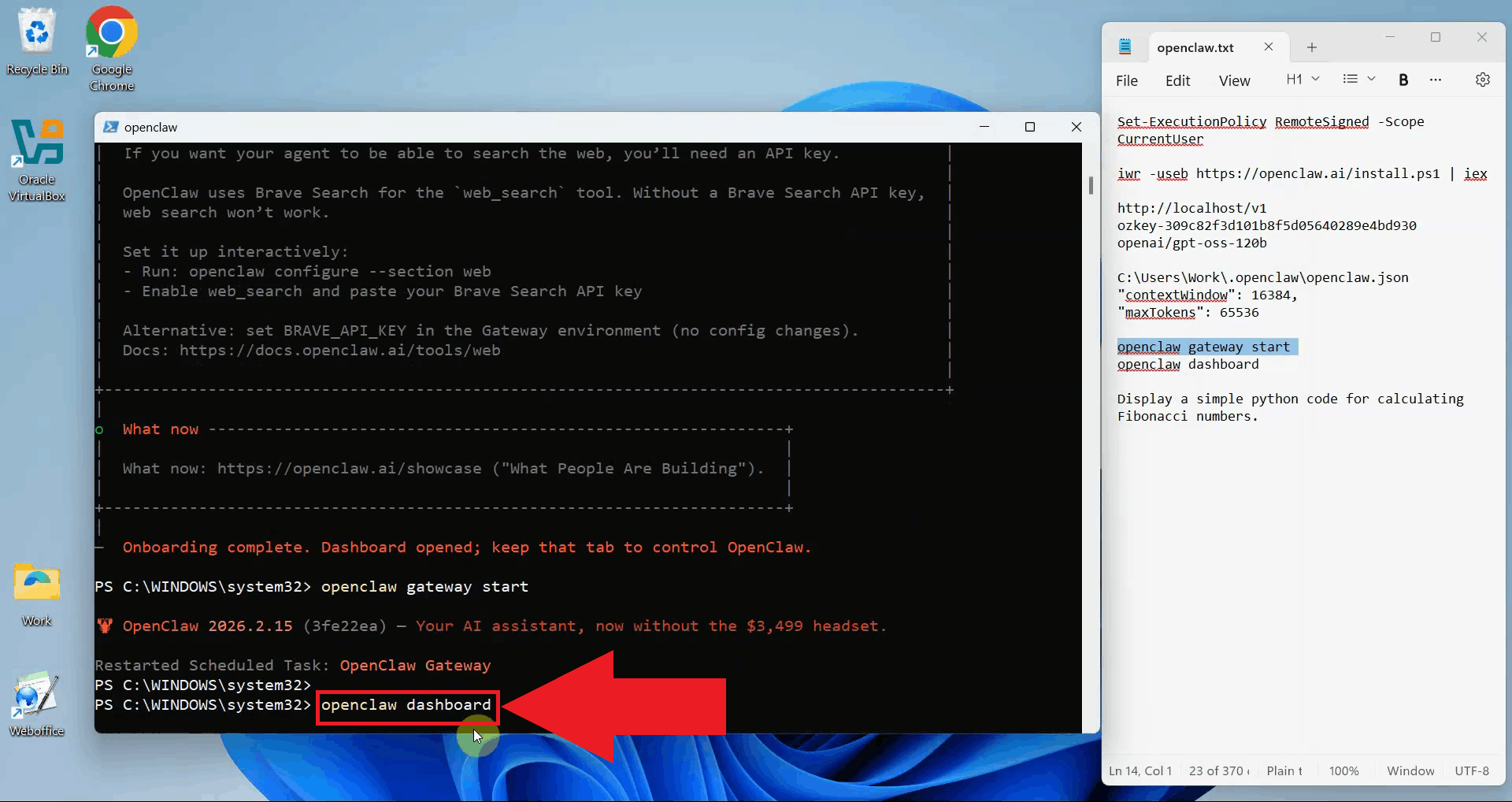Add a new Notepad tab
The image size is (1512, 802).
[x=1311, y=47]
